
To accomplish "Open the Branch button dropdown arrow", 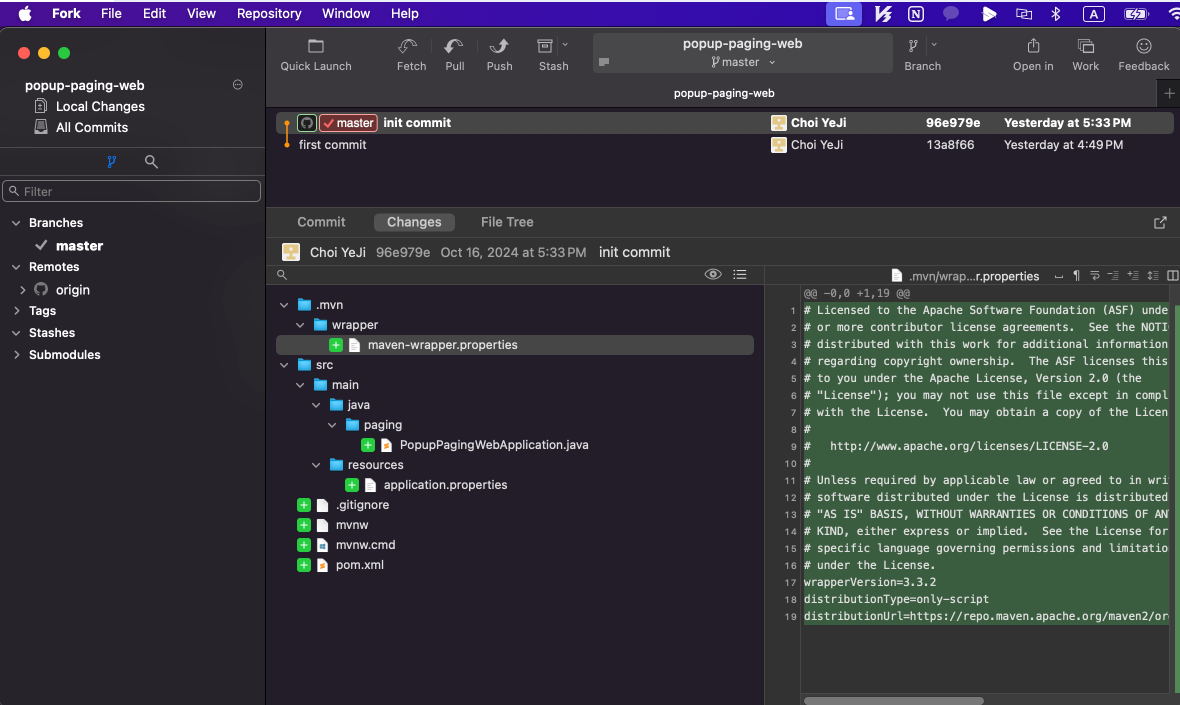I will 934,45.
